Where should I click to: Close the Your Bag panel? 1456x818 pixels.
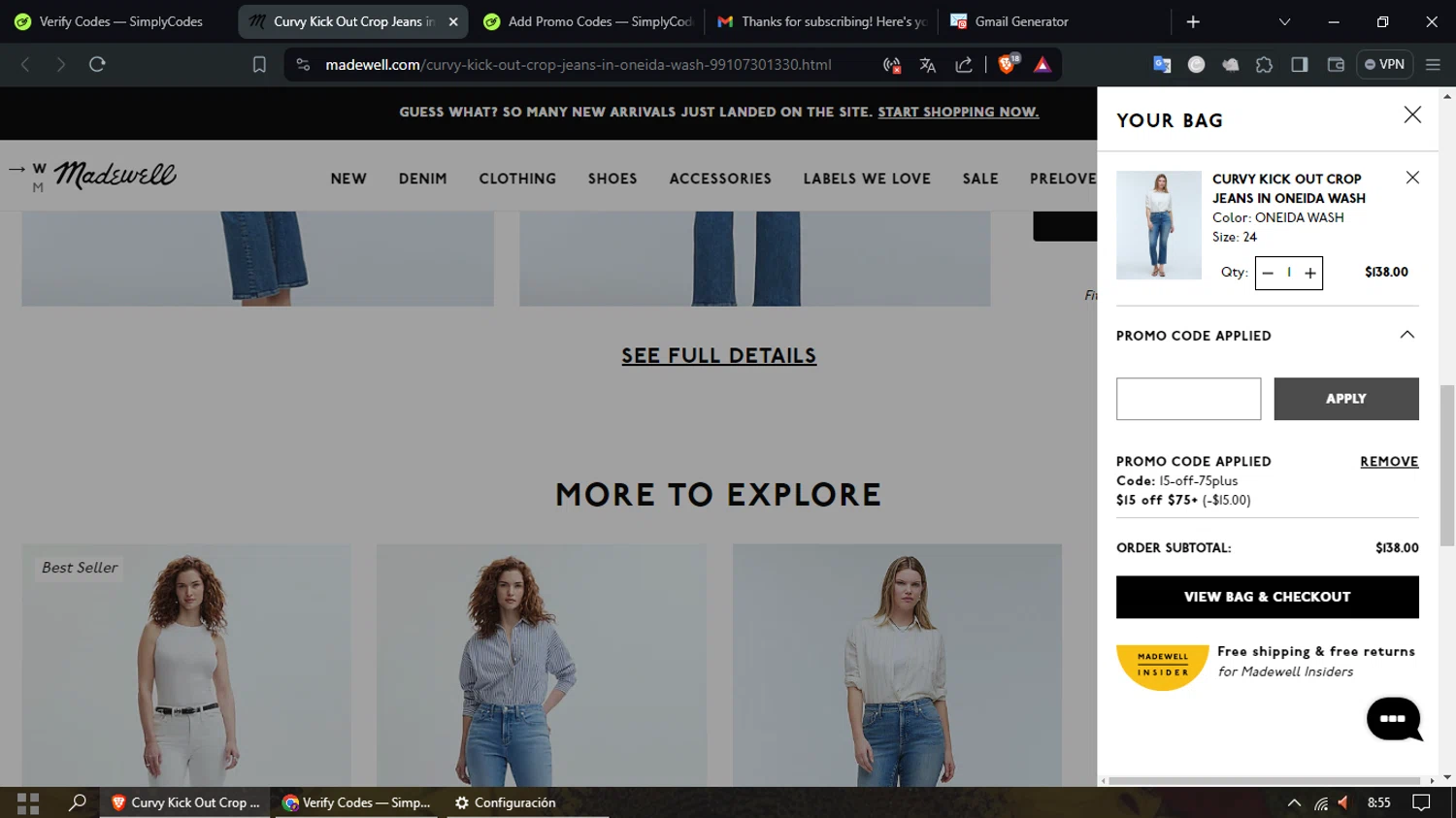(1412, 115)
